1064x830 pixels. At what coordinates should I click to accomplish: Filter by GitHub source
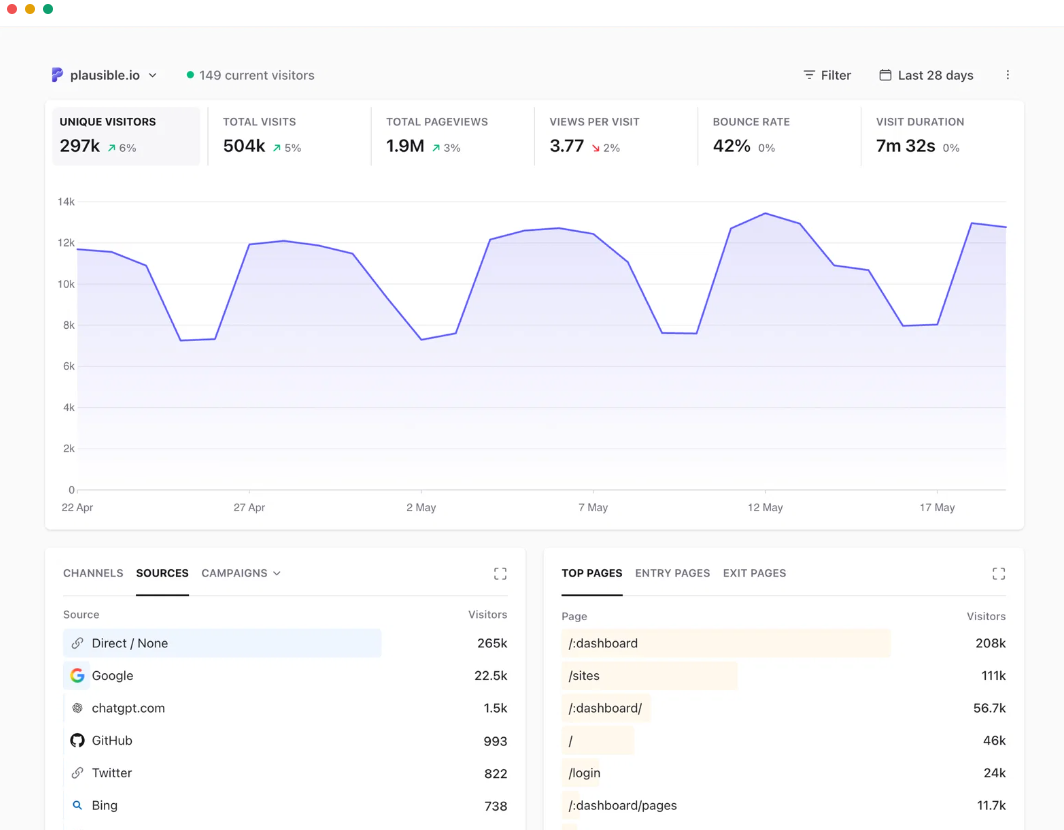coord(112,740)
